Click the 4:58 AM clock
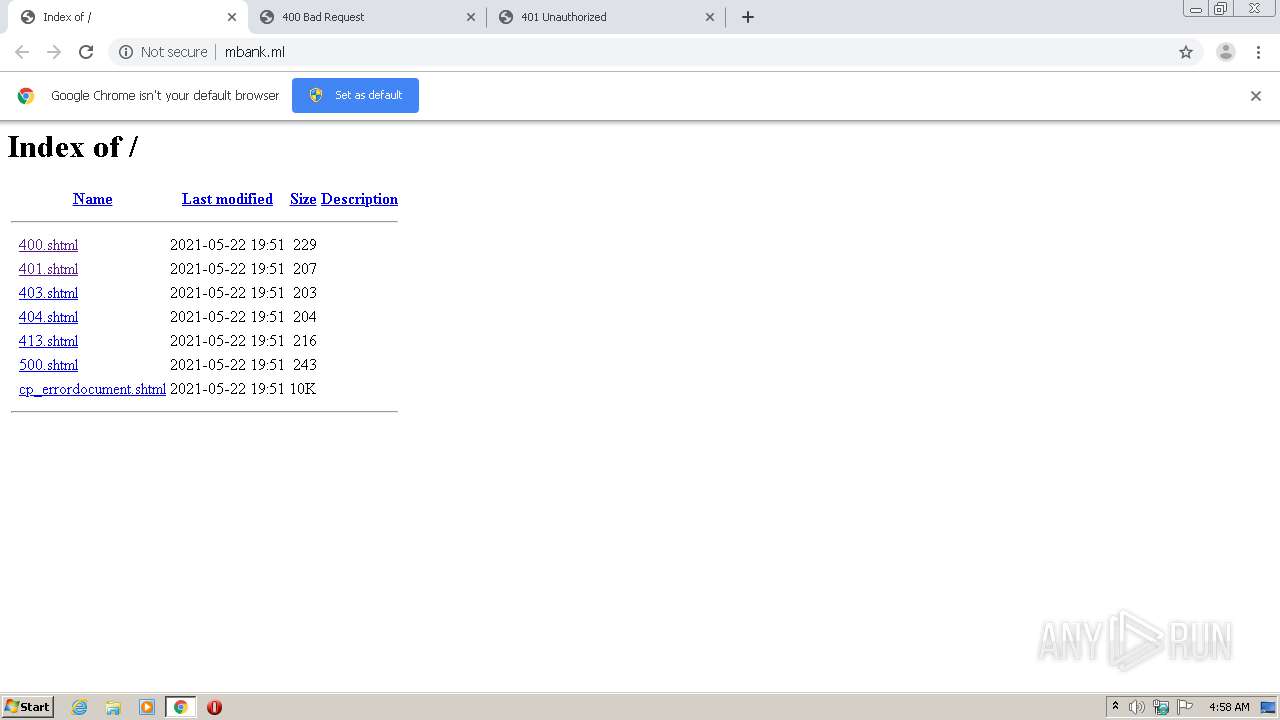This screenshot has width=1280, height=720. click(1229, 707)
